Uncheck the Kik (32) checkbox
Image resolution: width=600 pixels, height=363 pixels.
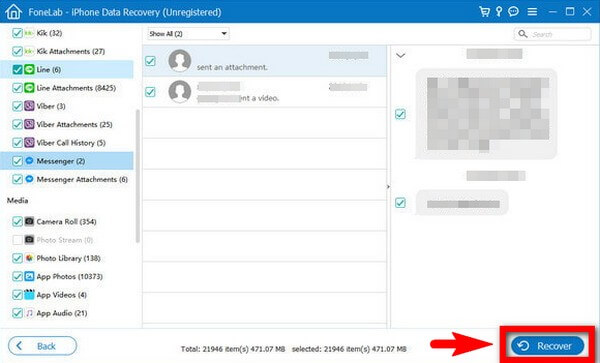click(17, 33)
